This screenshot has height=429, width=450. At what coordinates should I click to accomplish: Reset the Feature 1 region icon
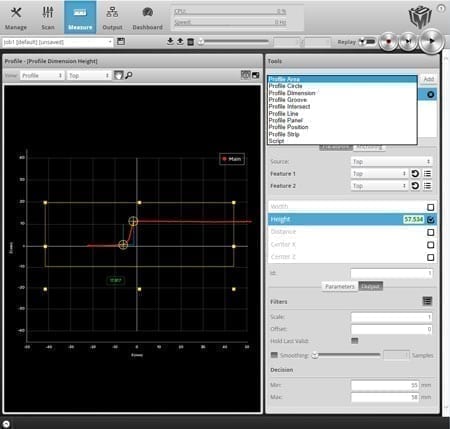click(415, 174)
